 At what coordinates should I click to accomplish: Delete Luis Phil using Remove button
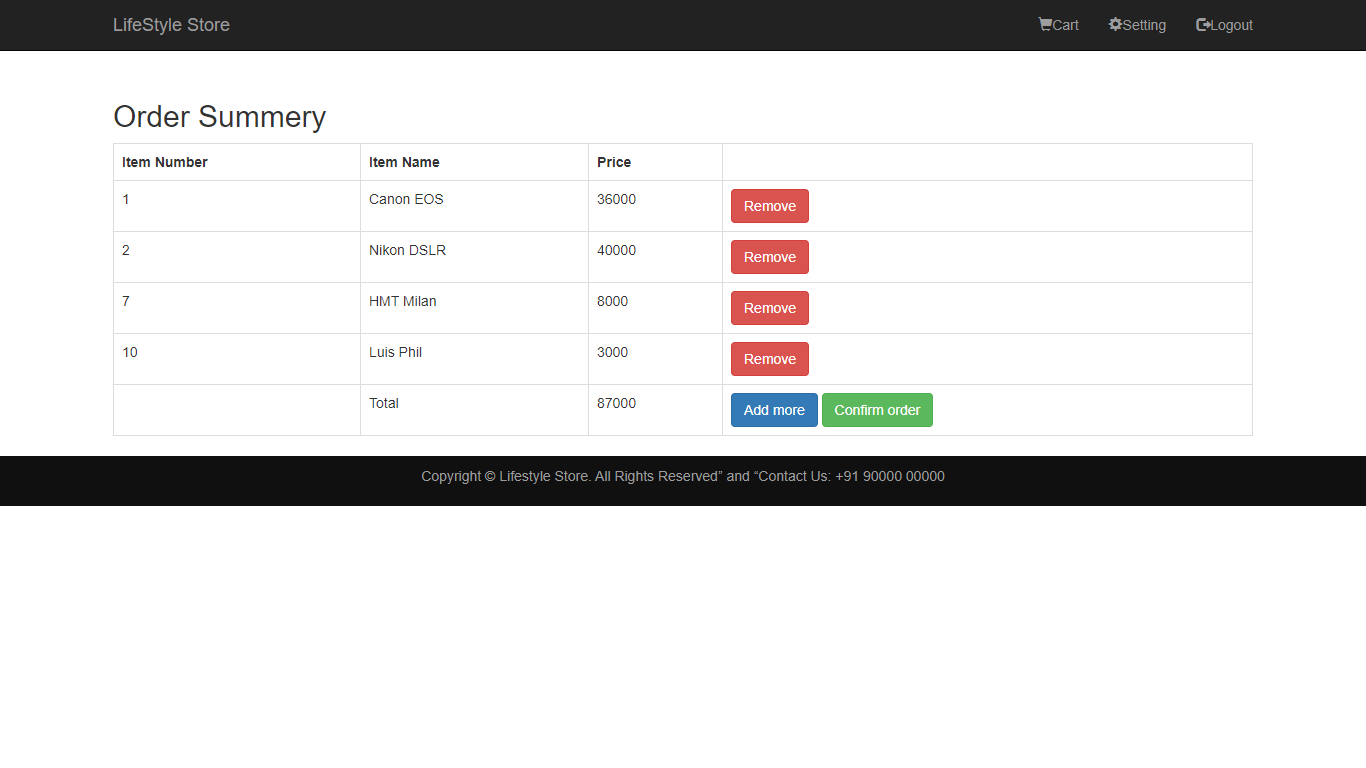(x=769, y=359)
